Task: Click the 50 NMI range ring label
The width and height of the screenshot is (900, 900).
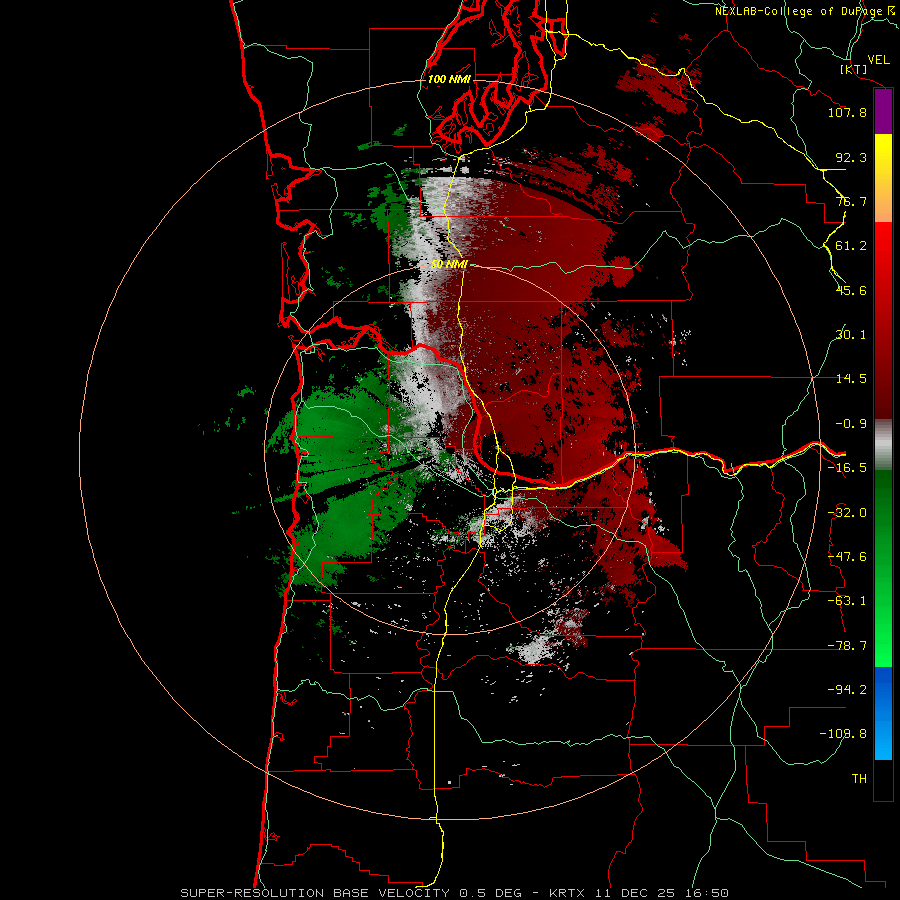Action: (x=449, y=265)
